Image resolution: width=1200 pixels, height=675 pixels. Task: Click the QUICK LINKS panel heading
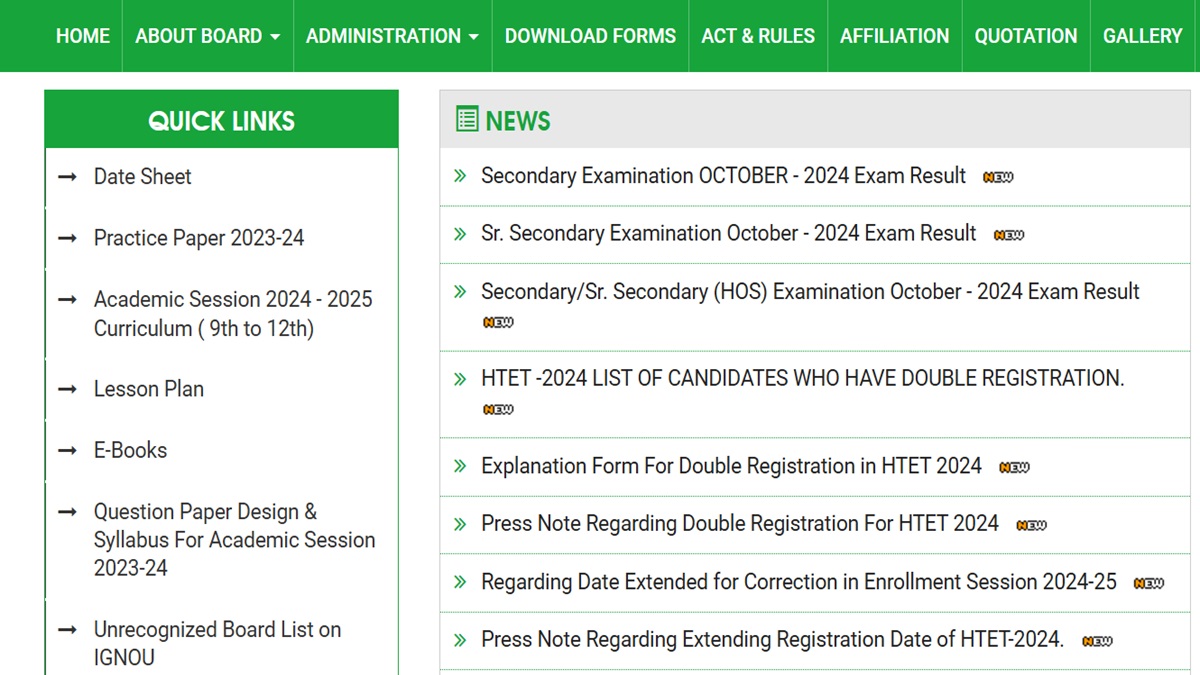[x=221, y=120]
